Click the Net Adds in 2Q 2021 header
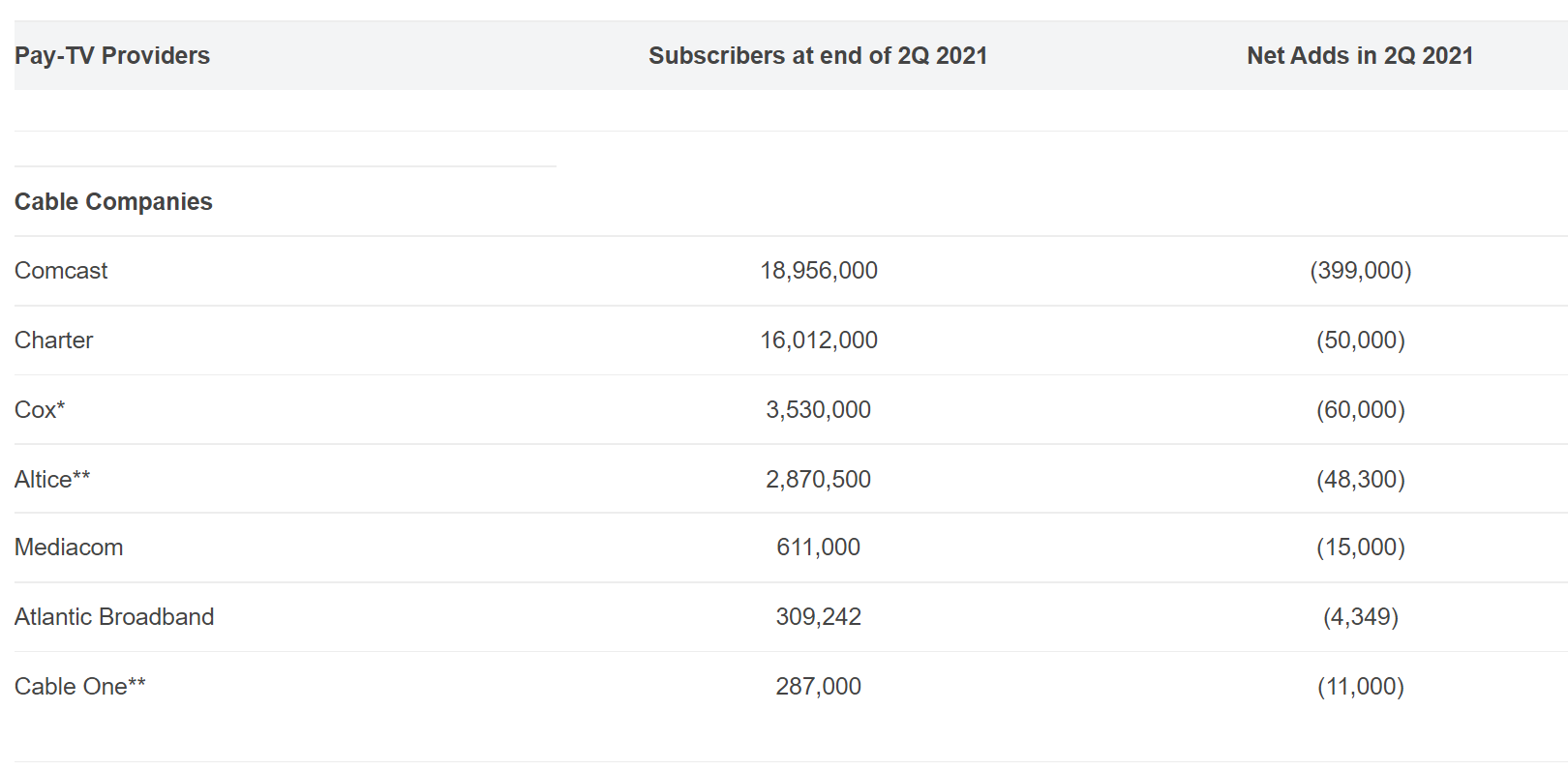Screen dimensions: 1568x770 [1360, 56]
